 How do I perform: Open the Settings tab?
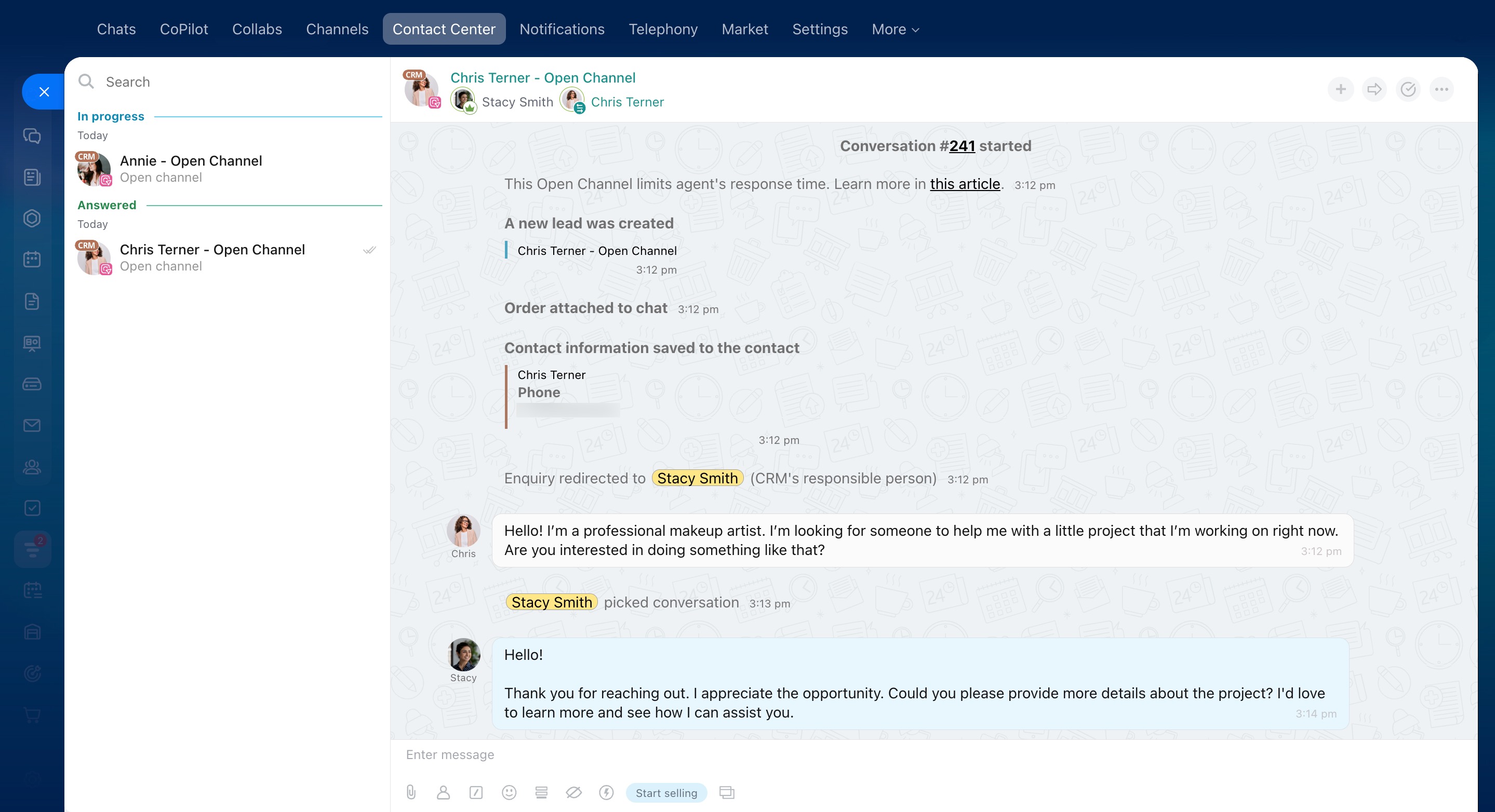coord(820,29)
